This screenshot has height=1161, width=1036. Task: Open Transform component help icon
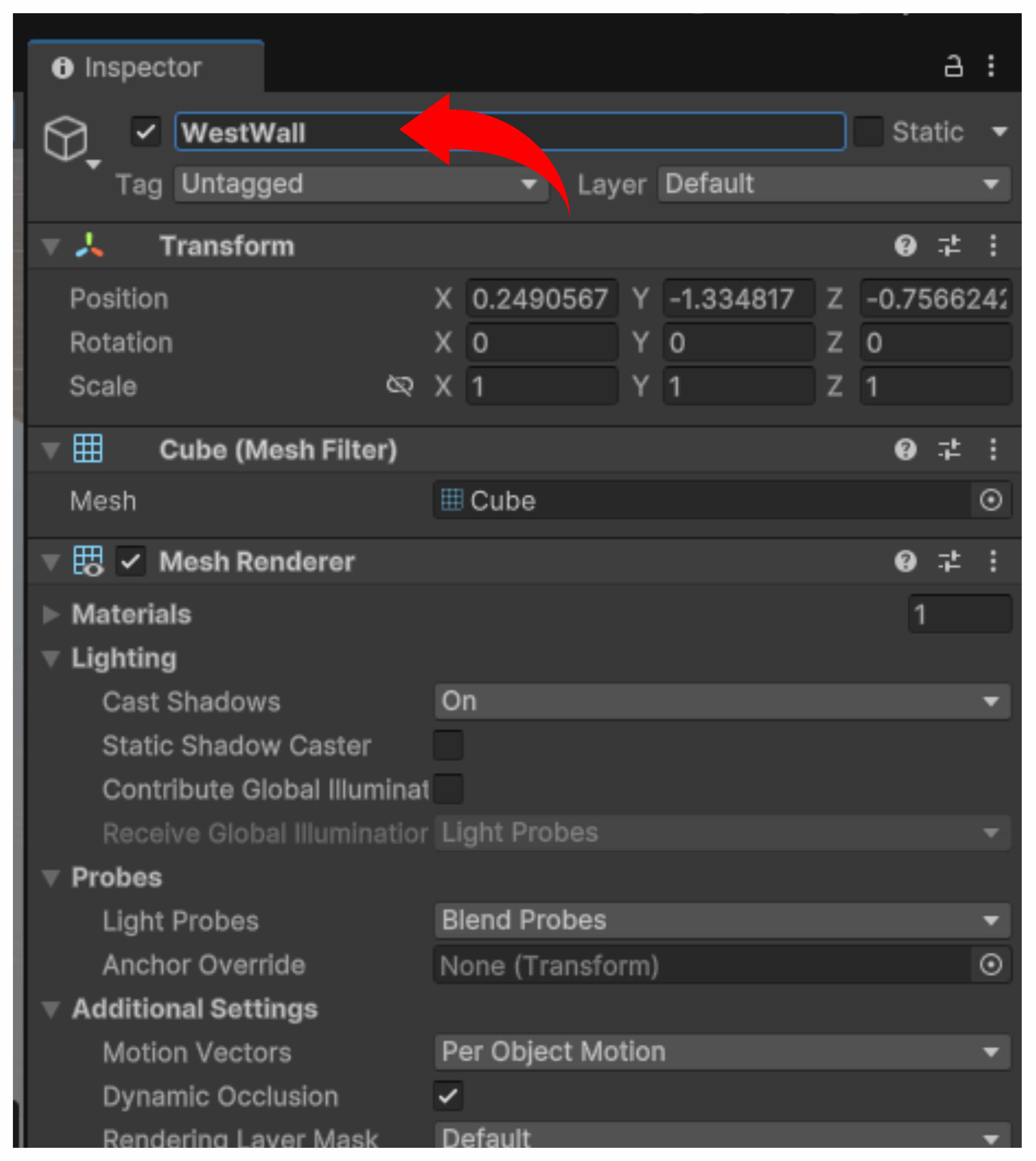coord(905,246)
